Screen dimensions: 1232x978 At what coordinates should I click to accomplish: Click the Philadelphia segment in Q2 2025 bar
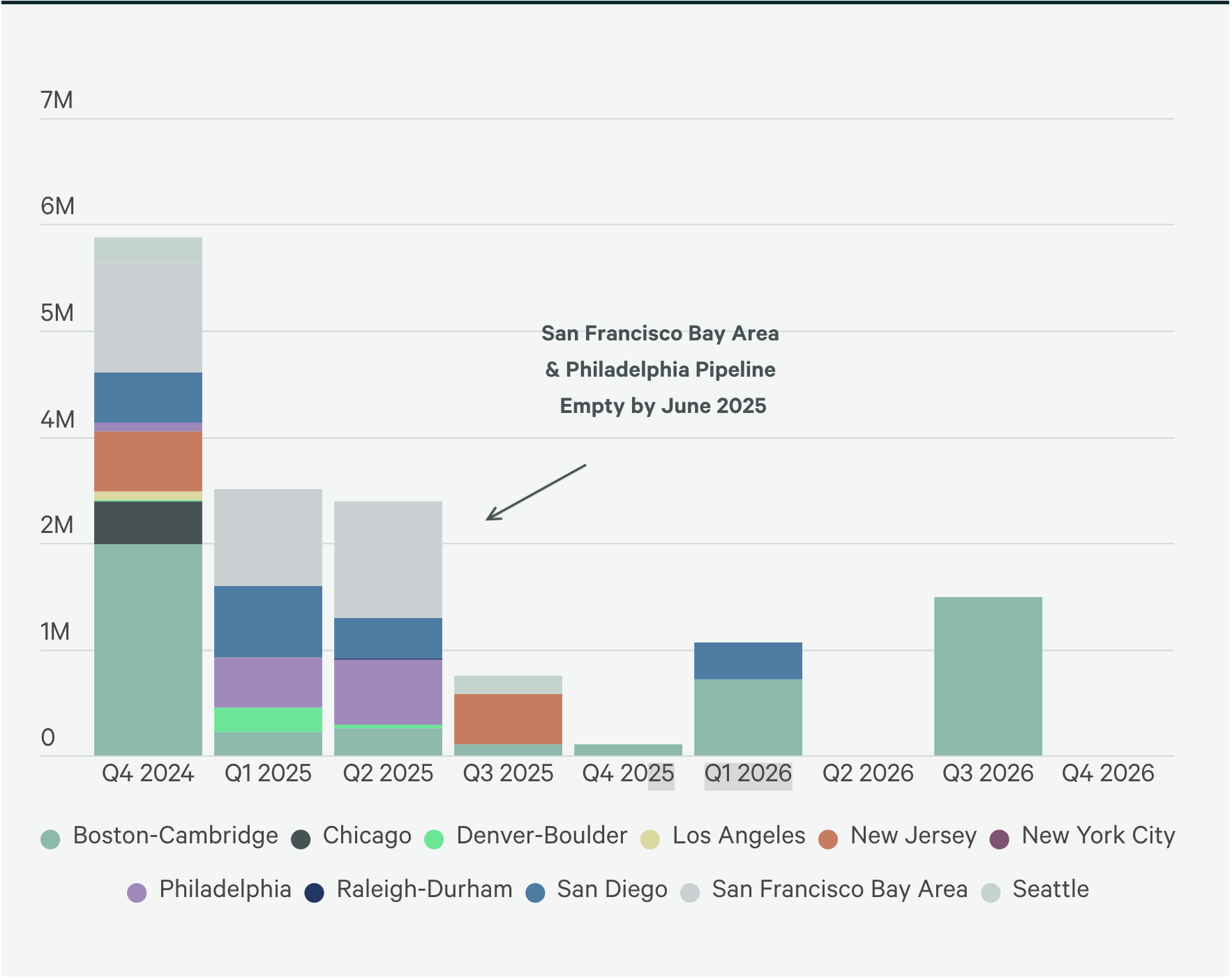[388, 691]
